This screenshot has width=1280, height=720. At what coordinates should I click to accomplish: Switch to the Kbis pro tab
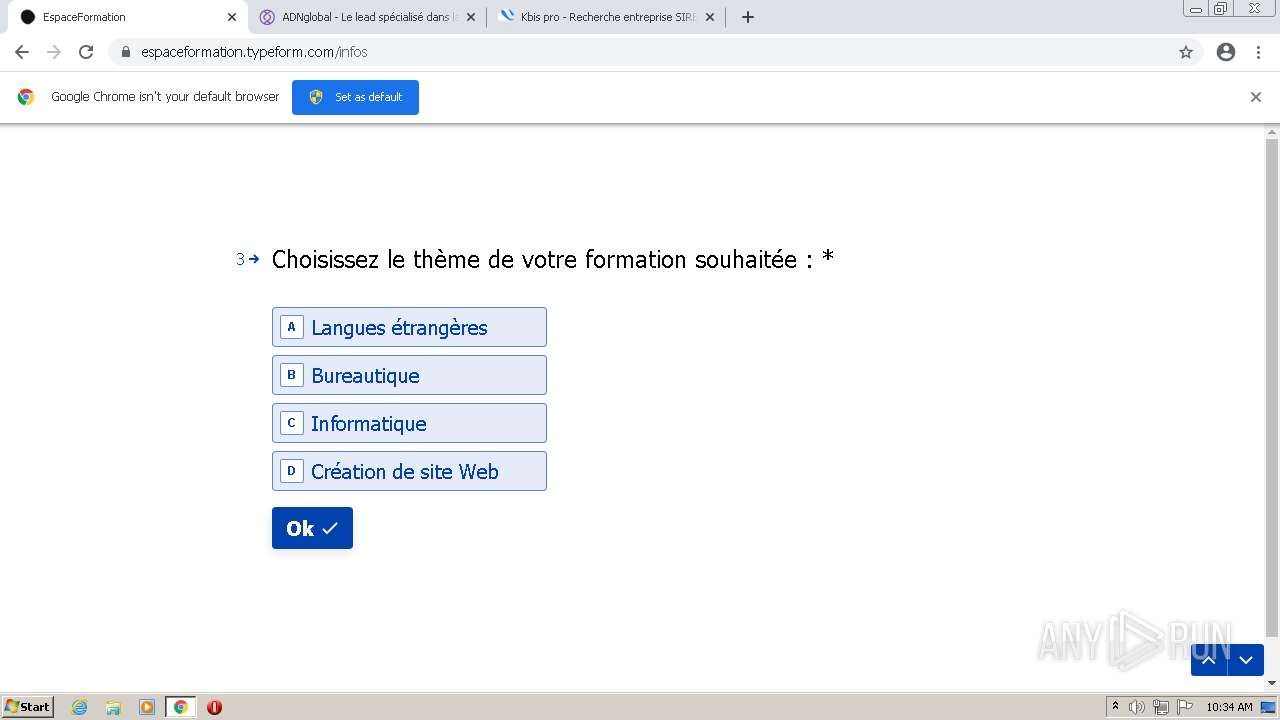coord(606,17)
